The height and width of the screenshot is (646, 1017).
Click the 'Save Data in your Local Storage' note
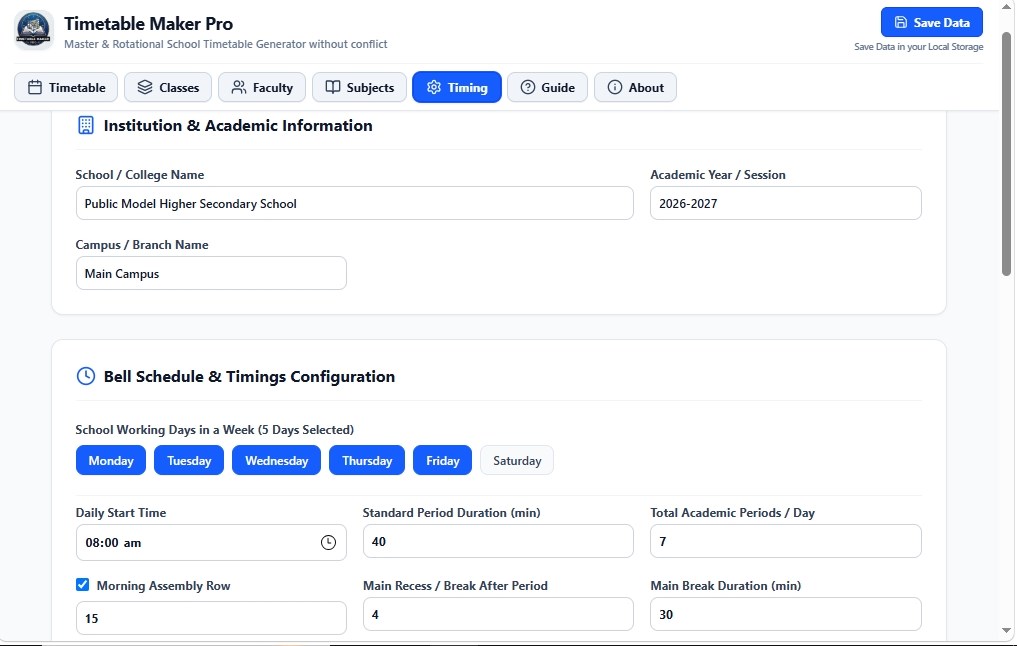pos(918,47)
